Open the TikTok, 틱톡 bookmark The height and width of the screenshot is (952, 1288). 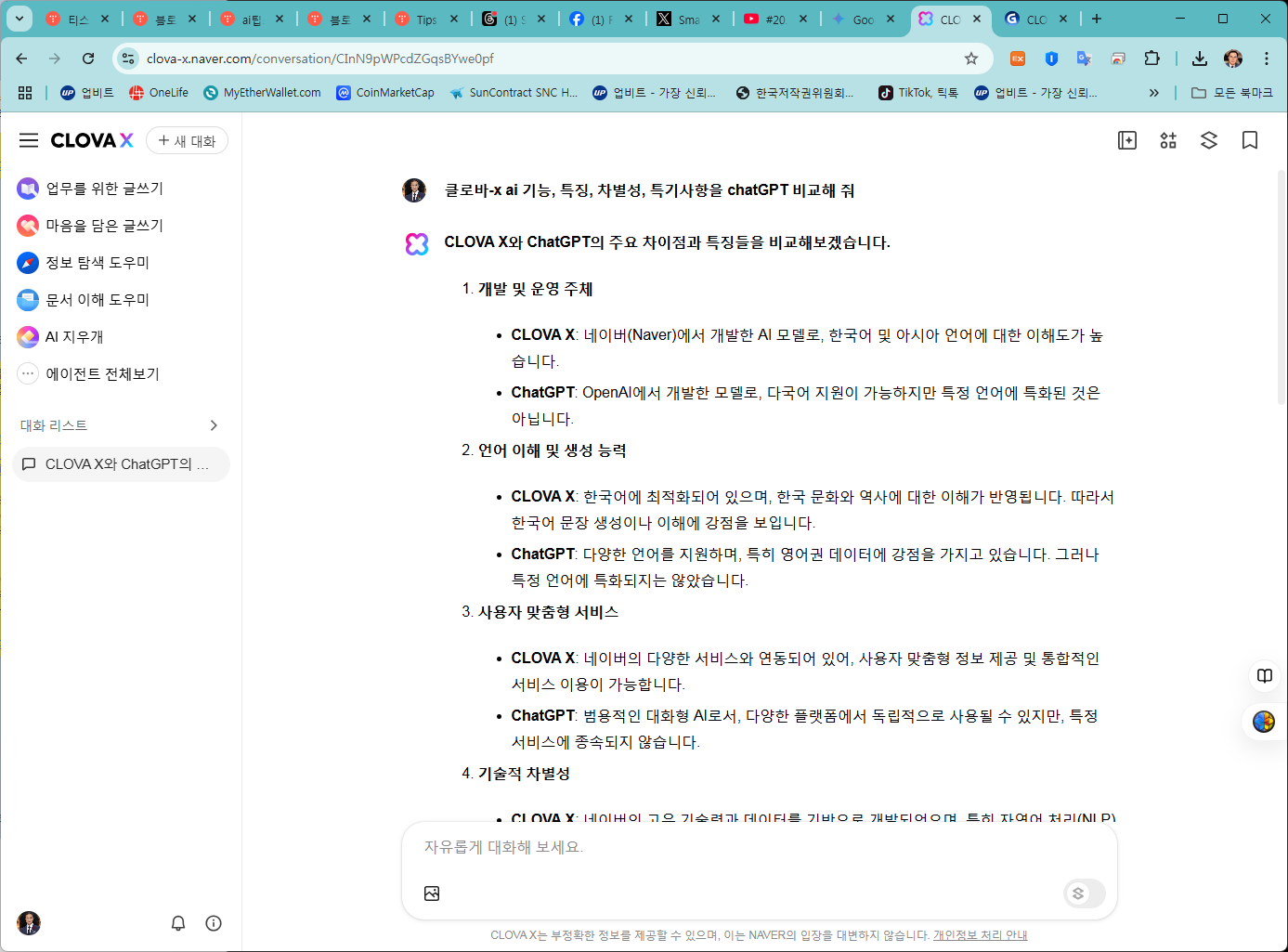(918, 93)
